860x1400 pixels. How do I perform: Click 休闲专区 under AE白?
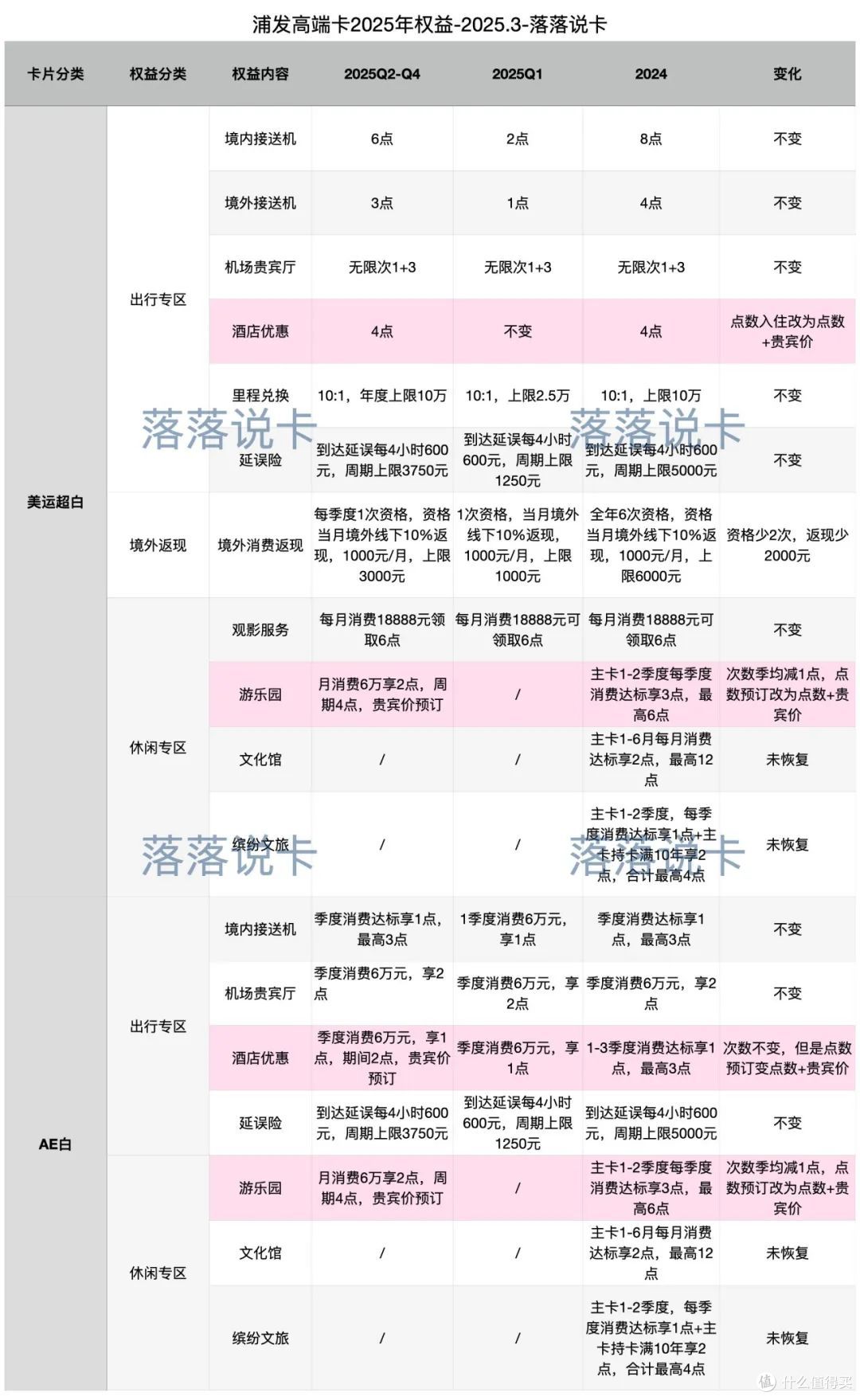[x=158, y=1273]
